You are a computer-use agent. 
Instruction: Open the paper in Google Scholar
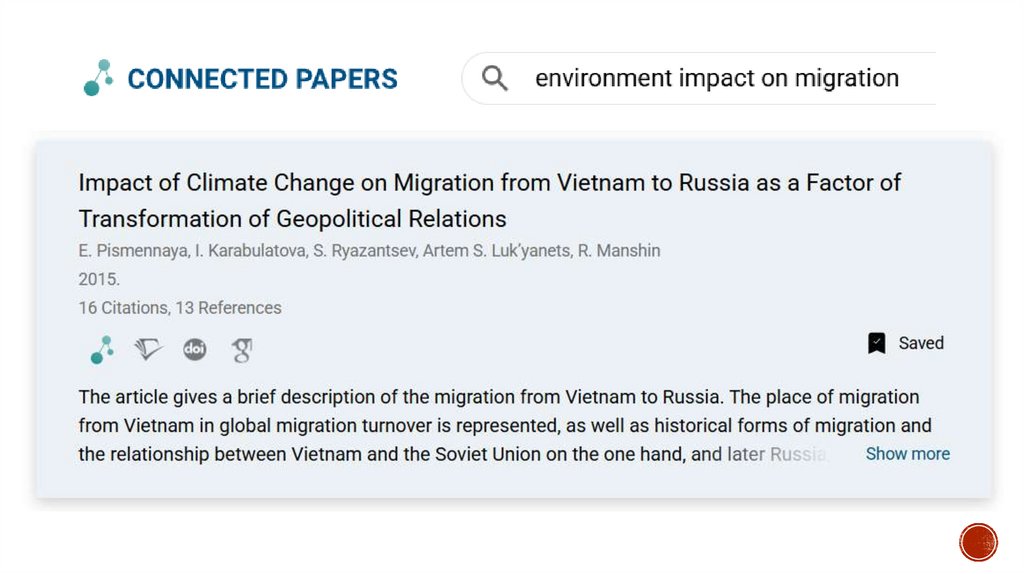click(241, 350)
